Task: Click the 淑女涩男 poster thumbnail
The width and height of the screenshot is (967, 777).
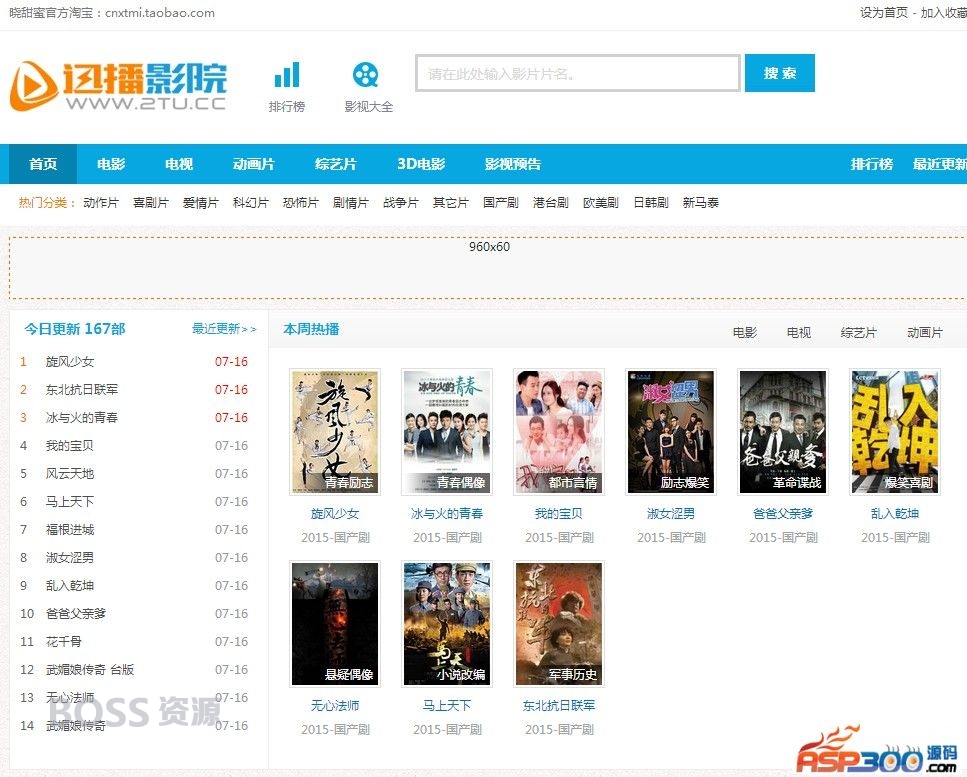Action: [671, 432]
